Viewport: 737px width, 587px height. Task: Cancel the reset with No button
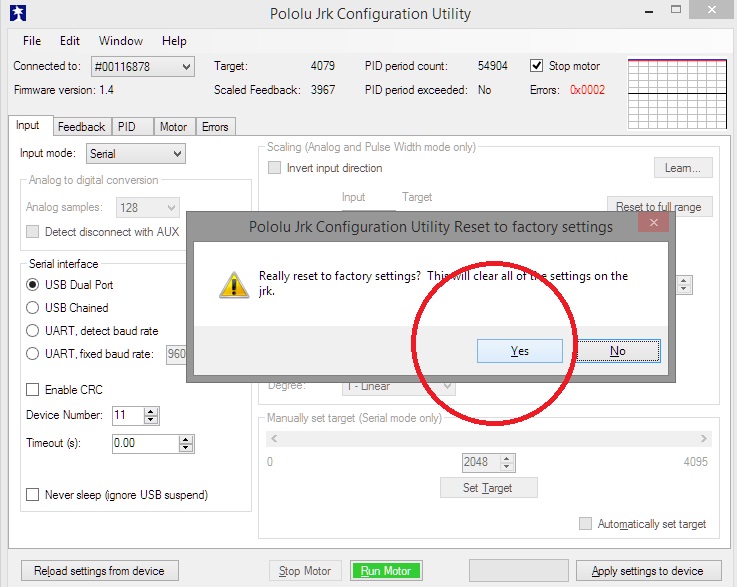point(618,351)
